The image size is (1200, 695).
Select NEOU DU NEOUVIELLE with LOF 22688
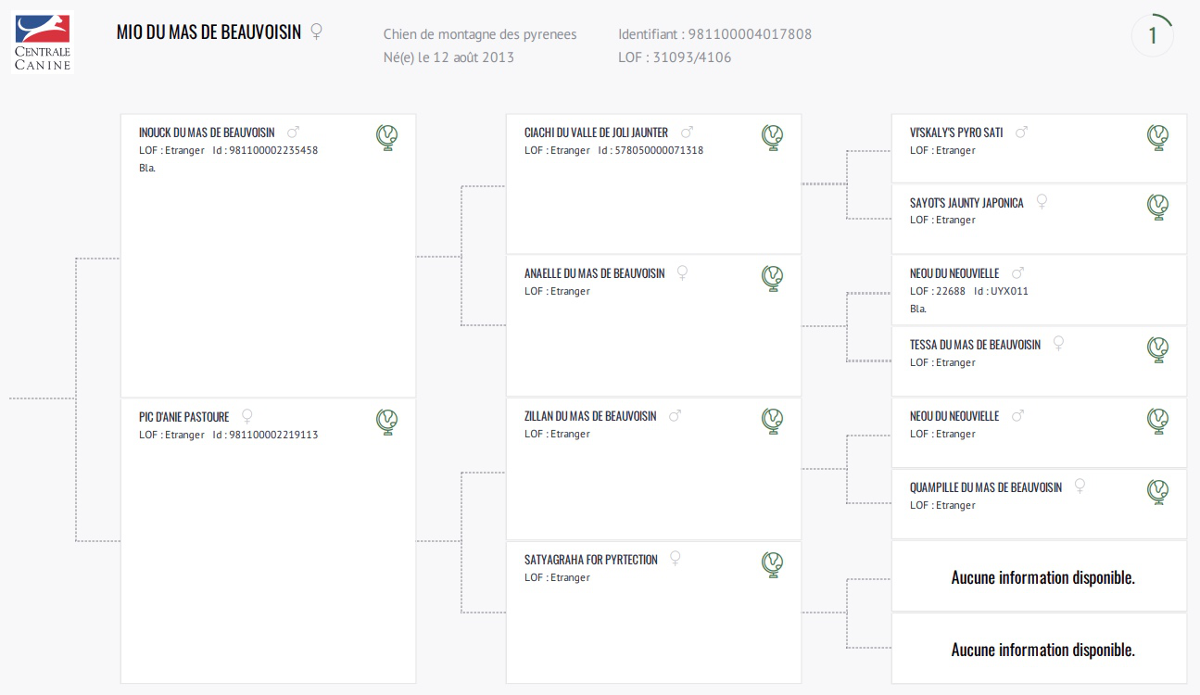pyautogui.click(x=954, y=273)
